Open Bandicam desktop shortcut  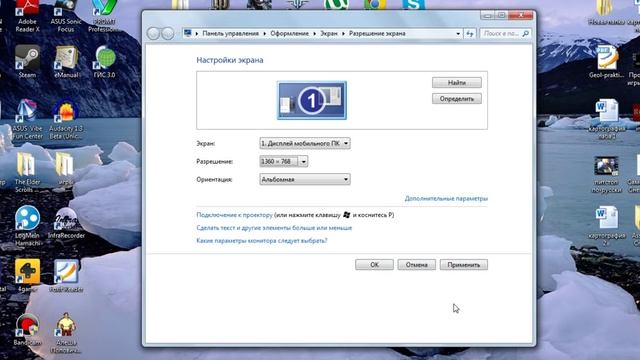point(27,329)
